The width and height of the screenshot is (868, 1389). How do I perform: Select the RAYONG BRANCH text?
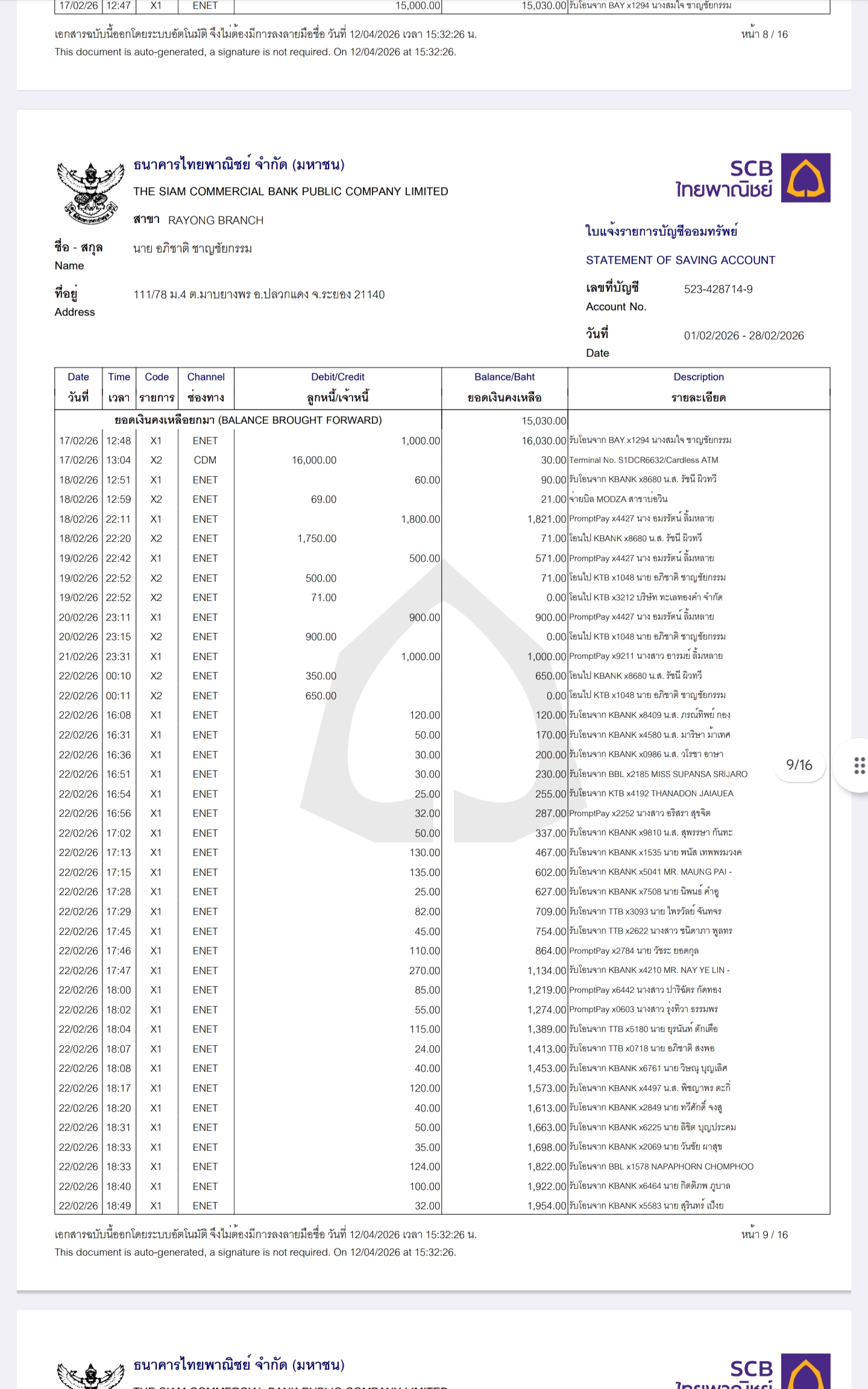click(x=215, y=221)
